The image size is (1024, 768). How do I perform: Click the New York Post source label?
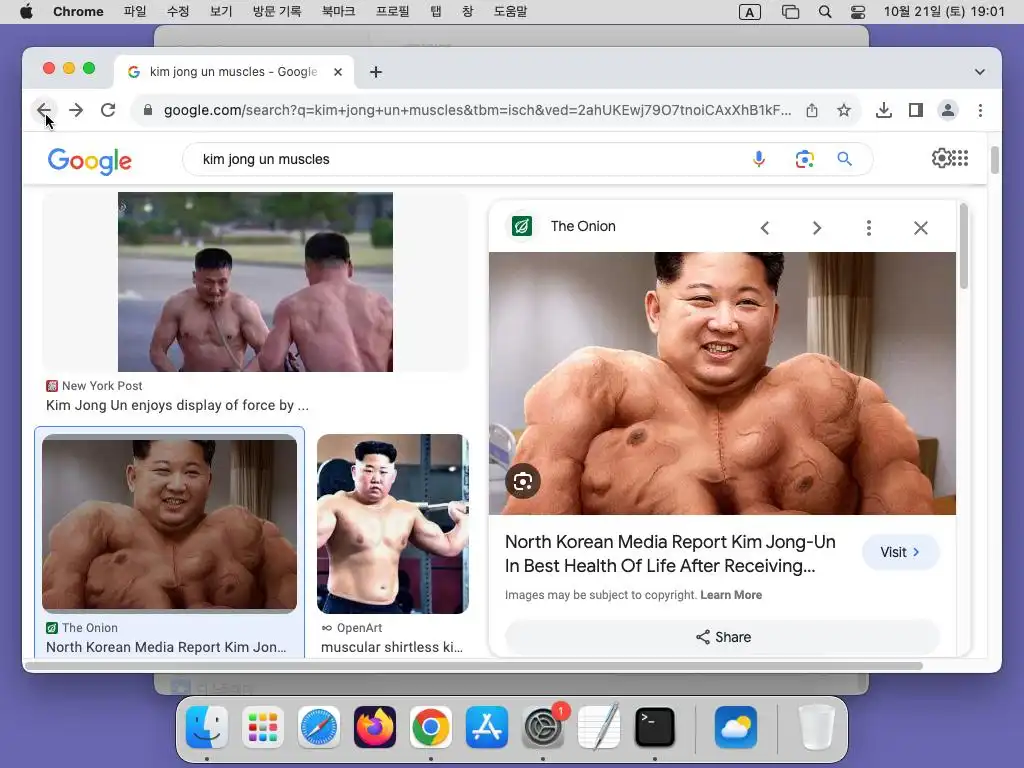[x=102, y=386]
